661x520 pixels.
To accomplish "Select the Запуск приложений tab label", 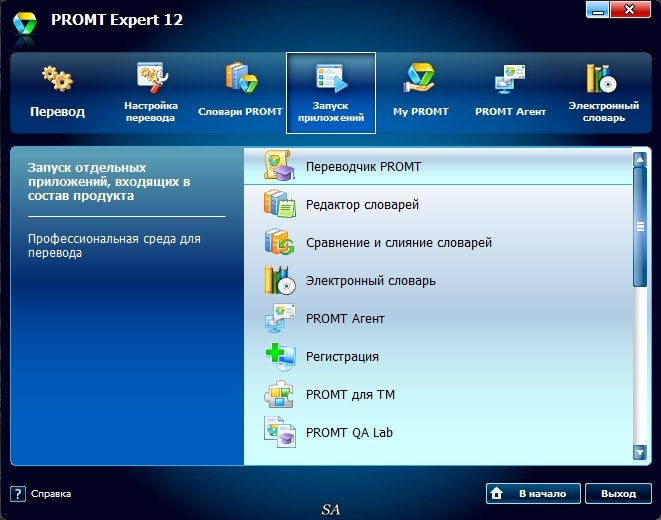I will 331,112.
